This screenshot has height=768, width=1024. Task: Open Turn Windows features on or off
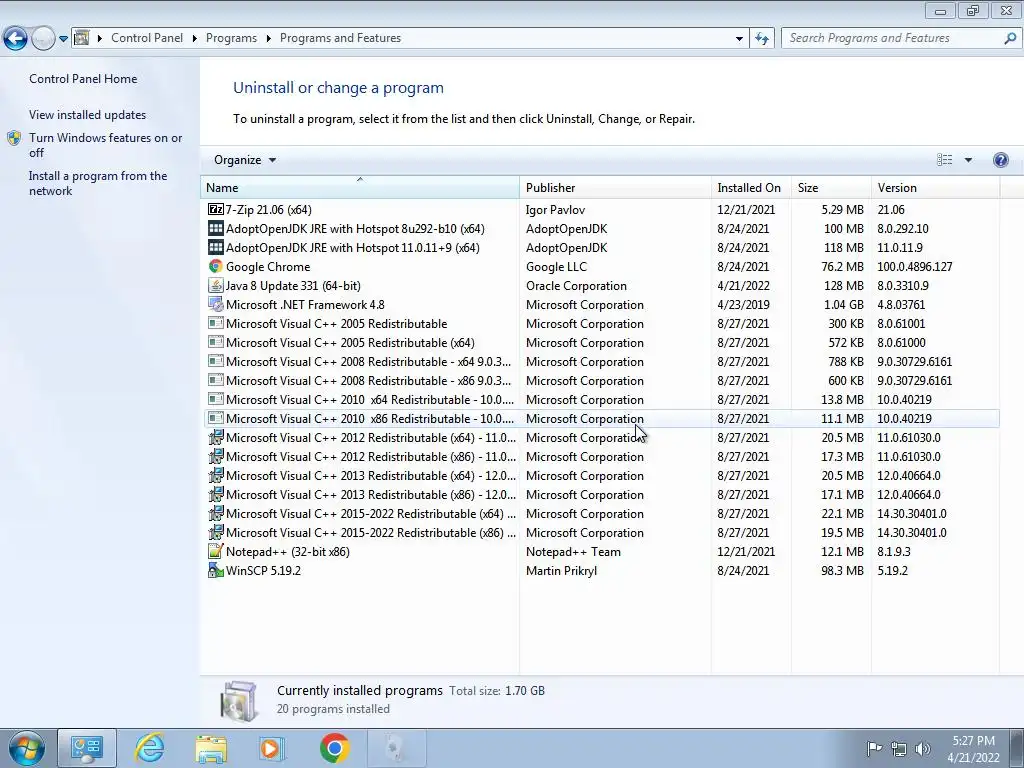coord(105,145)
